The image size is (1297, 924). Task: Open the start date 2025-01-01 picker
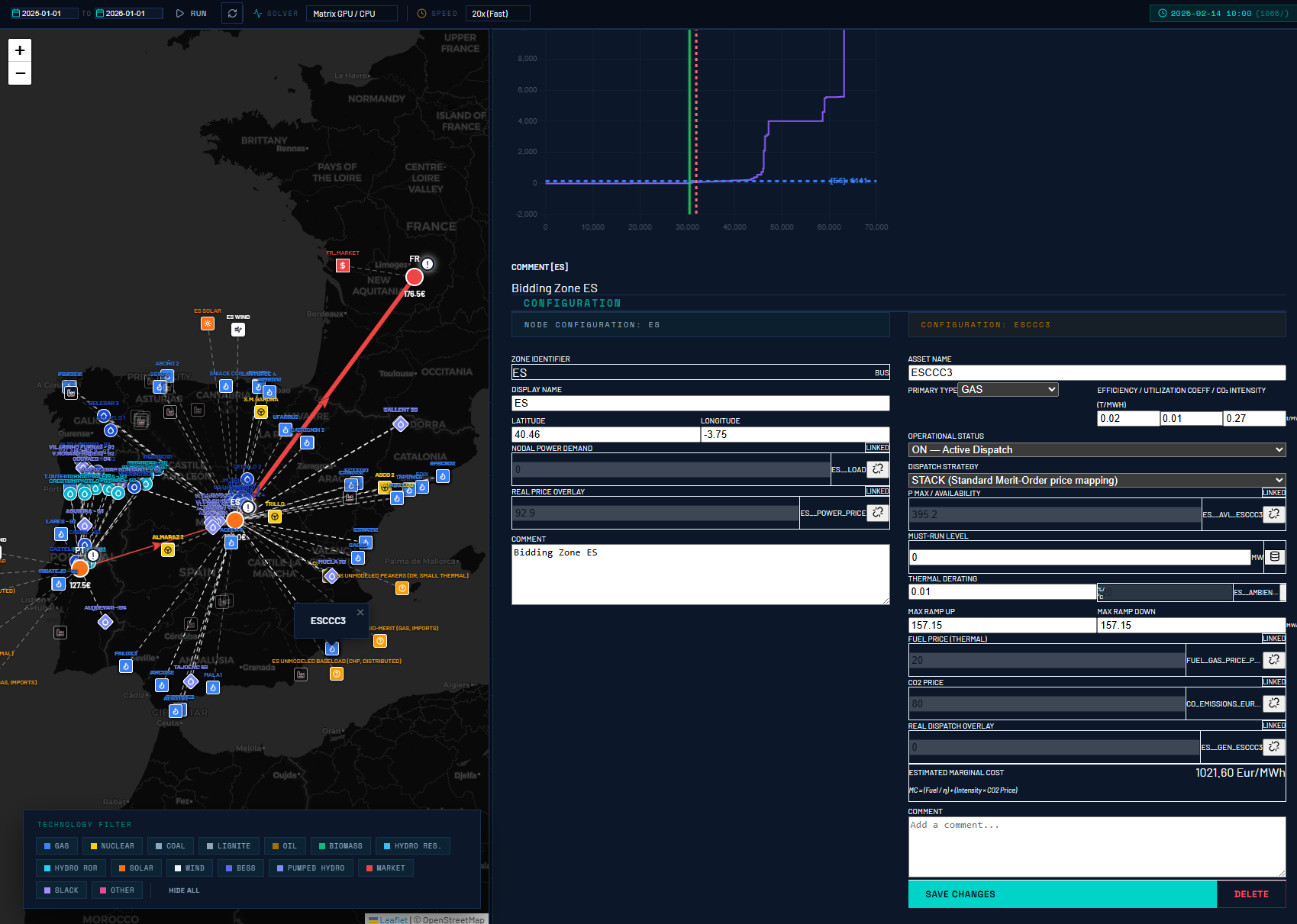point(44,14)
